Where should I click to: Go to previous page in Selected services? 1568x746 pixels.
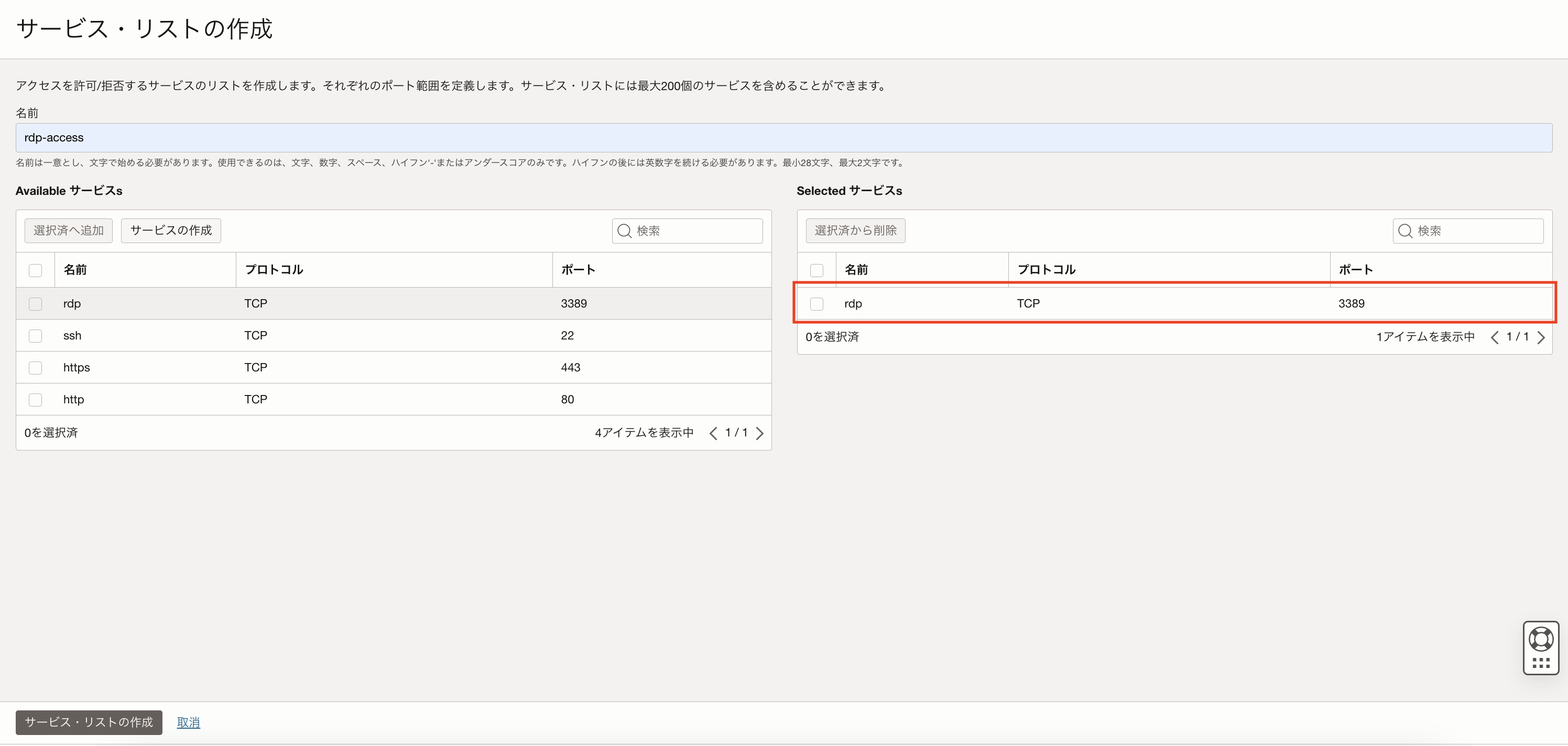click(1494, 338)
